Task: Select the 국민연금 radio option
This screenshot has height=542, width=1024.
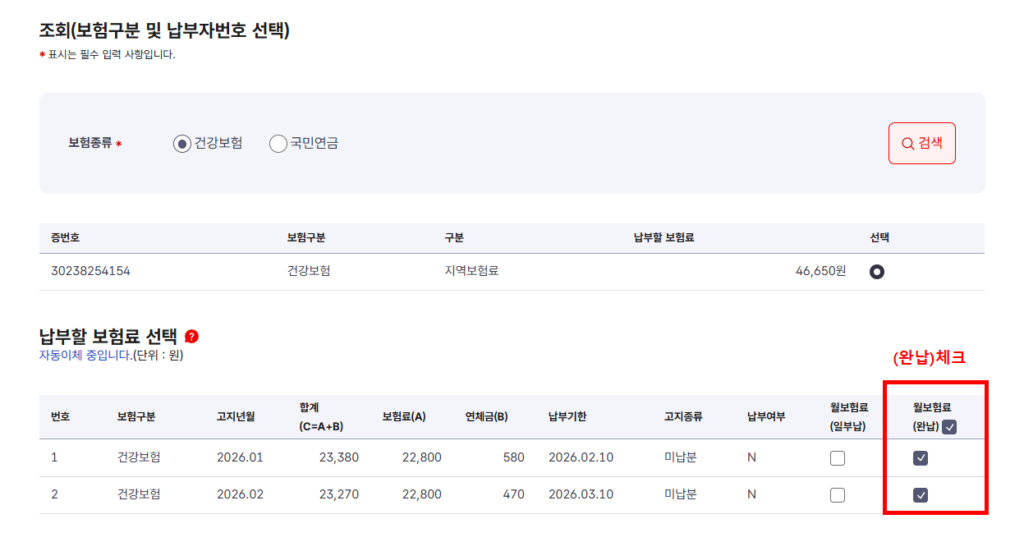Action: click(x=278, y=144)
